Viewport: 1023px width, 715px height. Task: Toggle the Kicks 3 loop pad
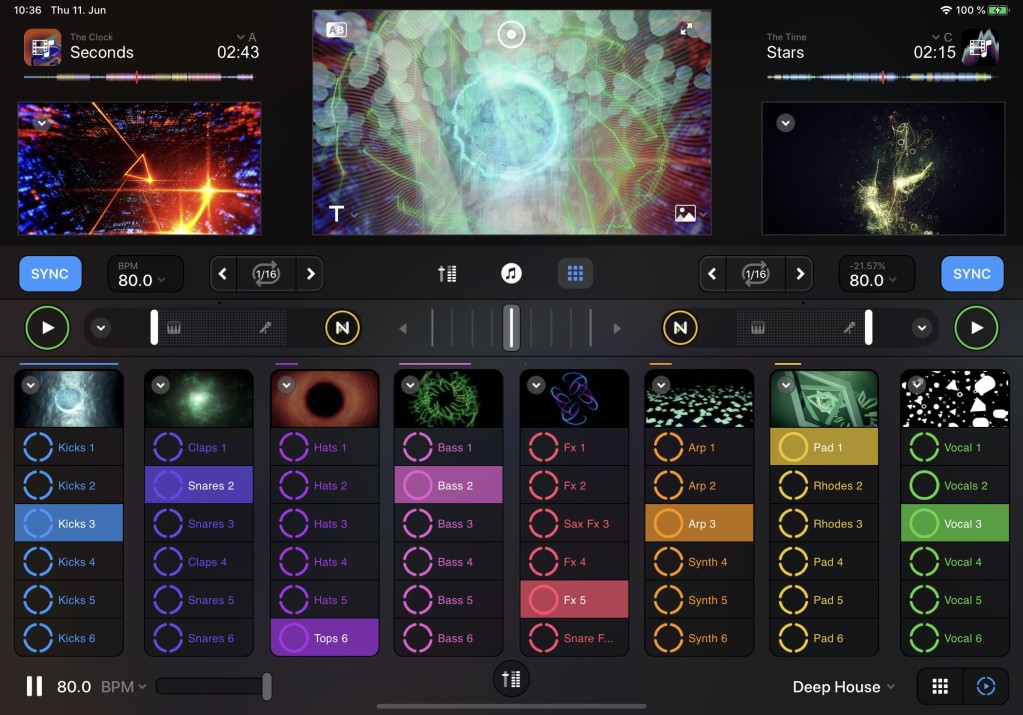point(68,523)
